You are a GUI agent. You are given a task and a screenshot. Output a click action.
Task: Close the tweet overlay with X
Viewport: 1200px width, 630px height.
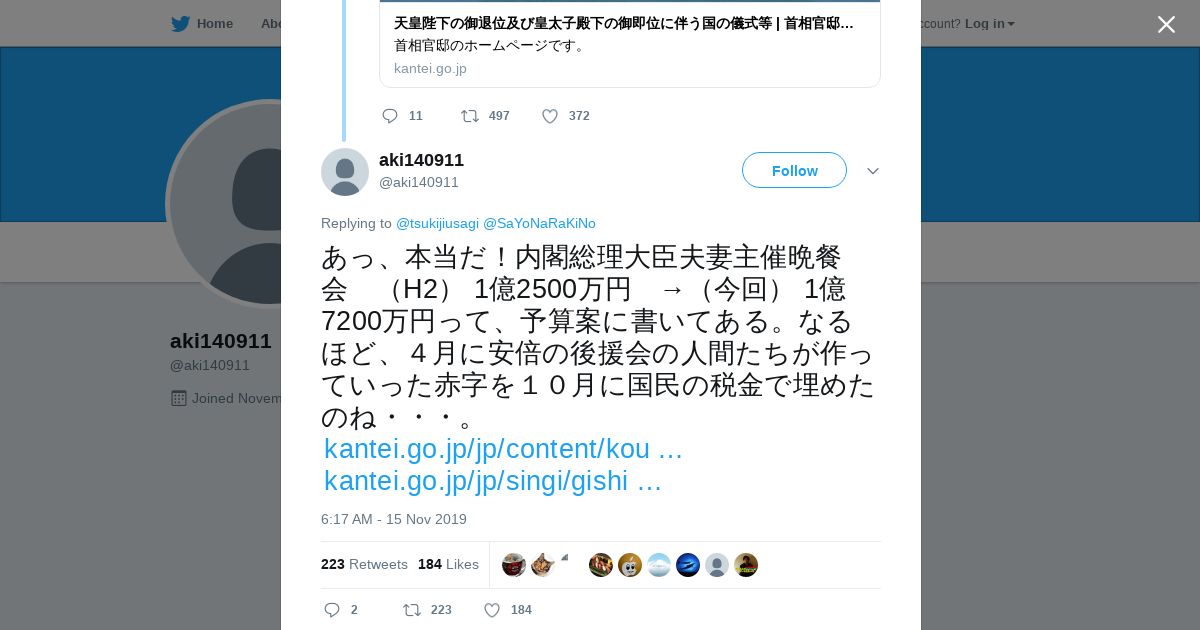[x=1166, y=24]
